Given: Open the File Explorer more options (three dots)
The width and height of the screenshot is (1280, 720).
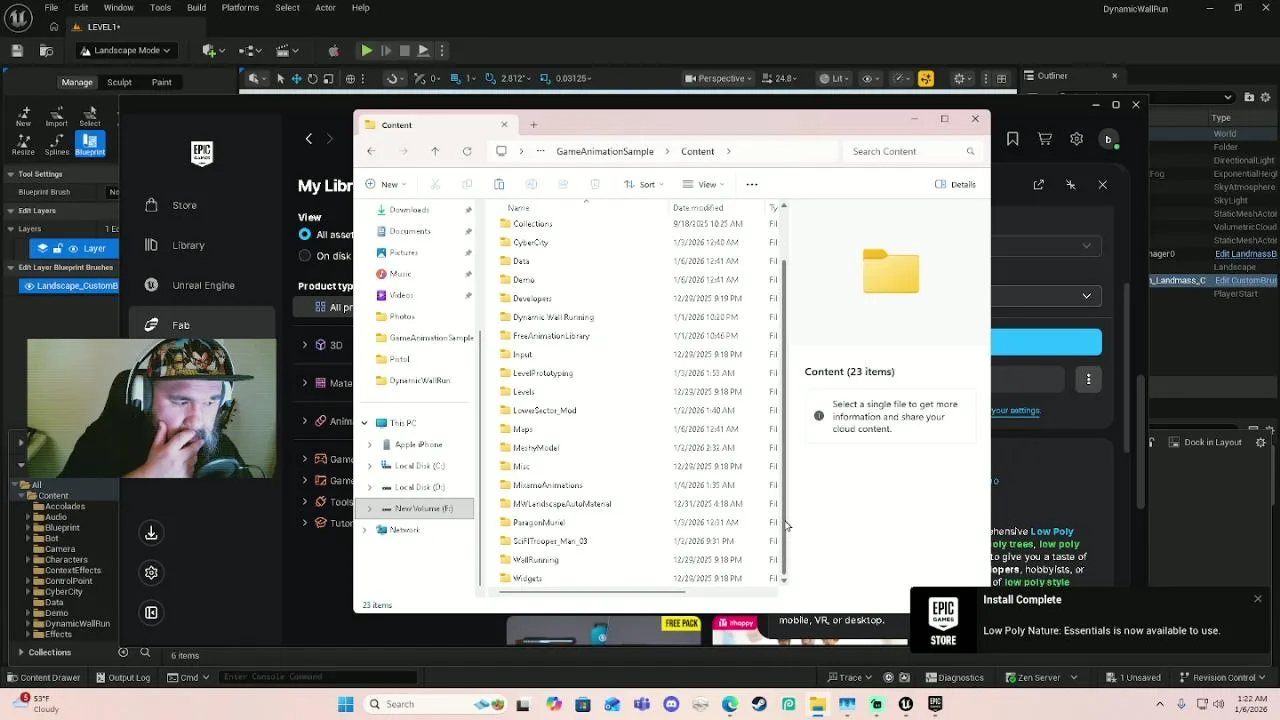Looking at the screenshot, I should (752, 184).
